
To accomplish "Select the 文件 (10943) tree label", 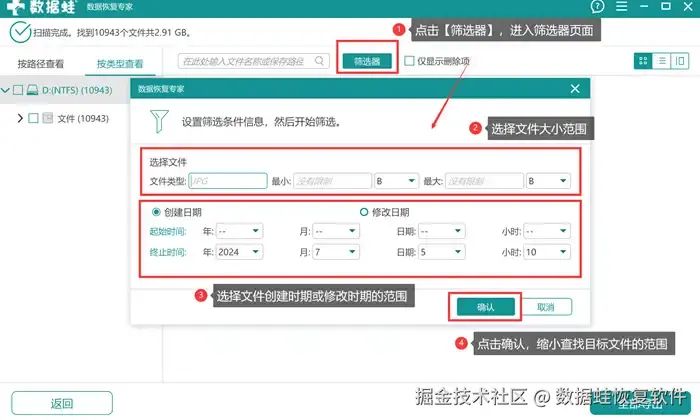I will pos(83,118).
